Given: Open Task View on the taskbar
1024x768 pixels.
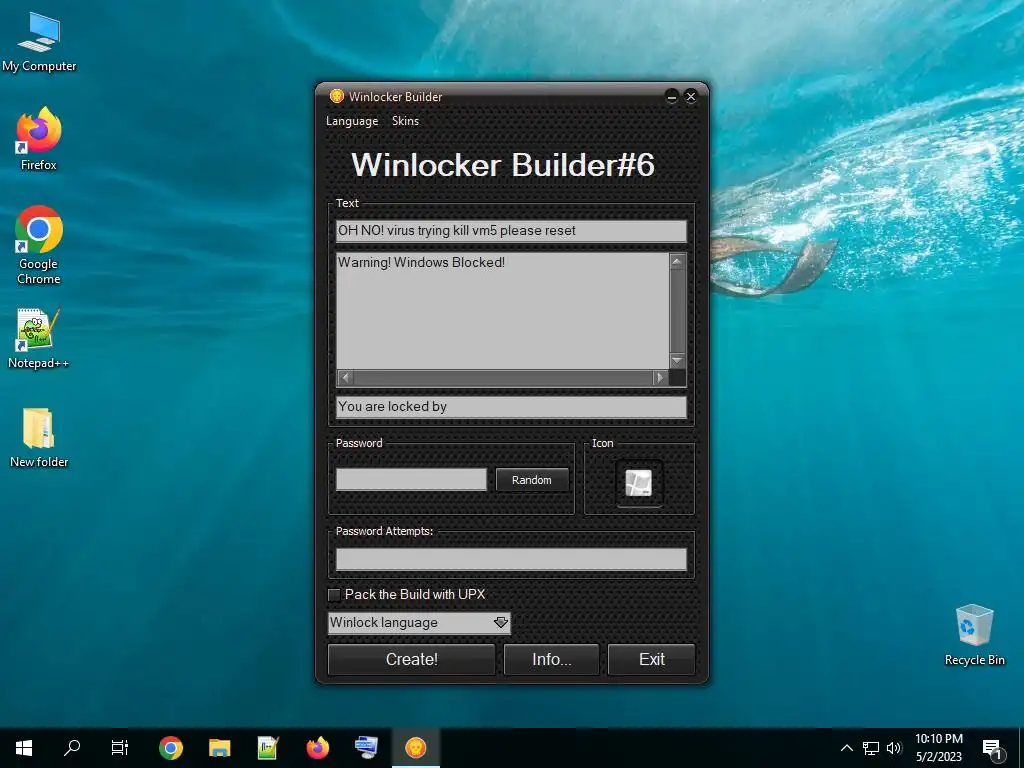Looking at the screenshot, I should pos(120,748).
